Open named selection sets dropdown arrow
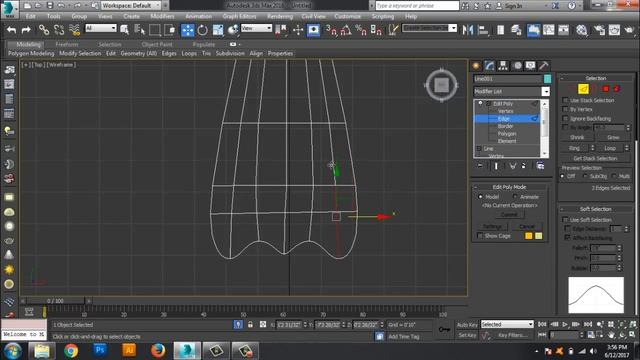Screen dimensions: 640x360 point(453,28)
